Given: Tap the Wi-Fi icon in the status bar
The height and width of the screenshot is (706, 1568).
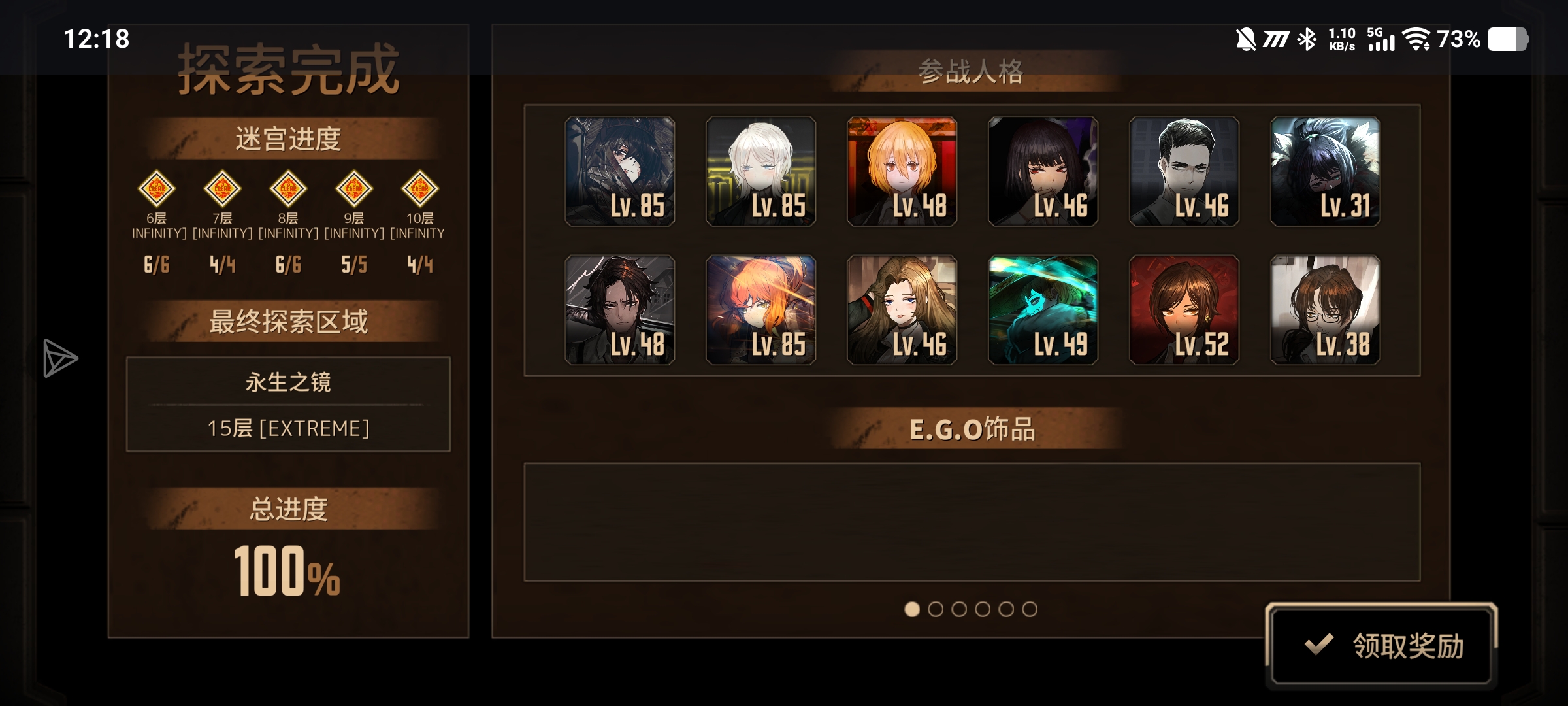Looking at the screenshot, I should (1416, 39).
